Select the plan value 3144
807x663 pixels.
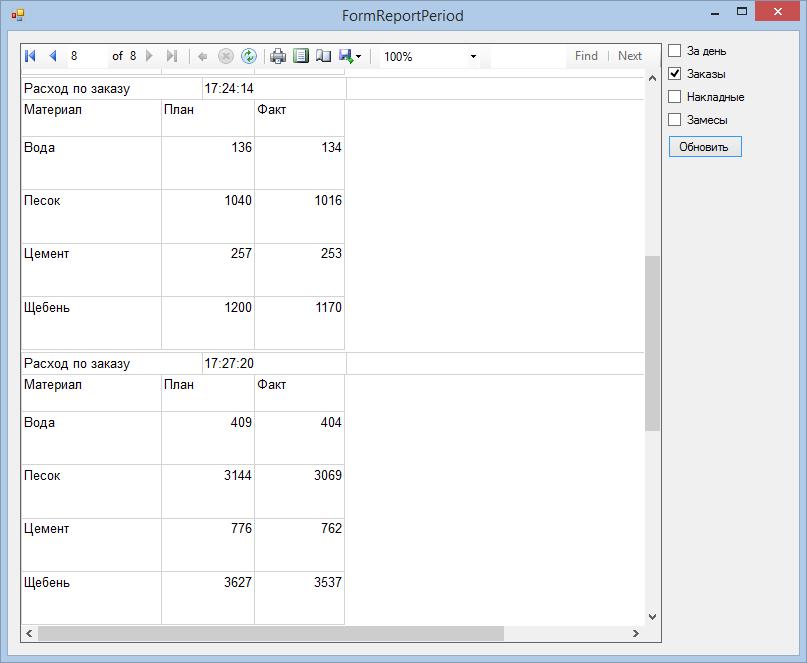(x=238, y=475)
